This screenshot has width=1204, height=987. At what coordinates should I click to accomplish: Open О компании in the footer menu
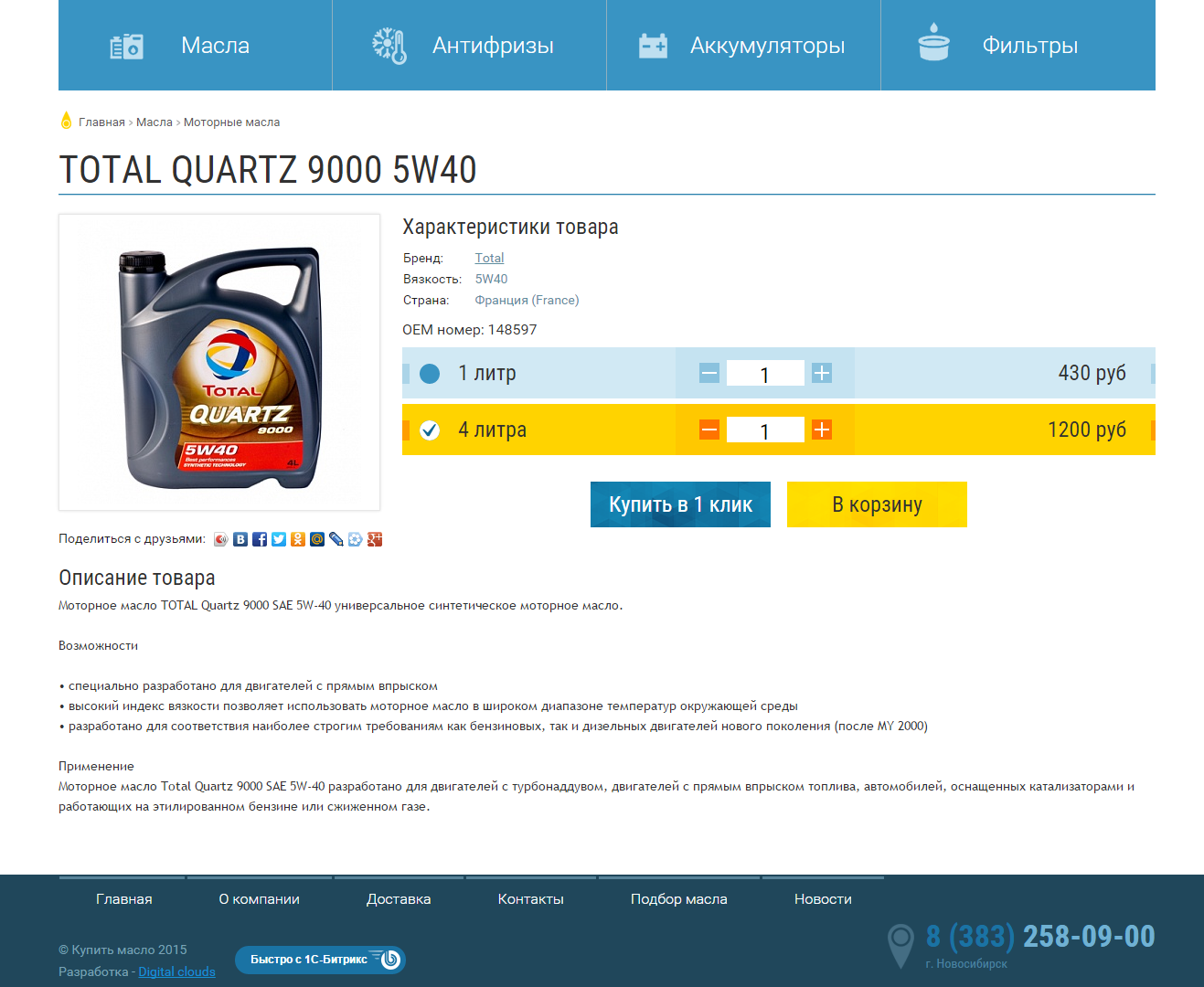tap(260, 899)
